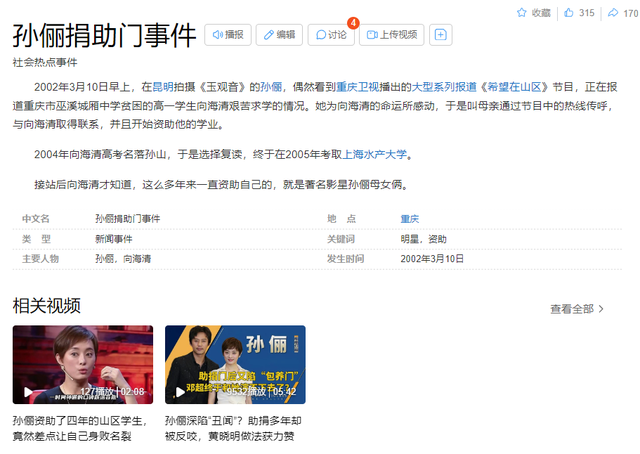This screenshot has height=454, width=640.
Task: Open the 希望在山区 link
Action: coord(514,87)
